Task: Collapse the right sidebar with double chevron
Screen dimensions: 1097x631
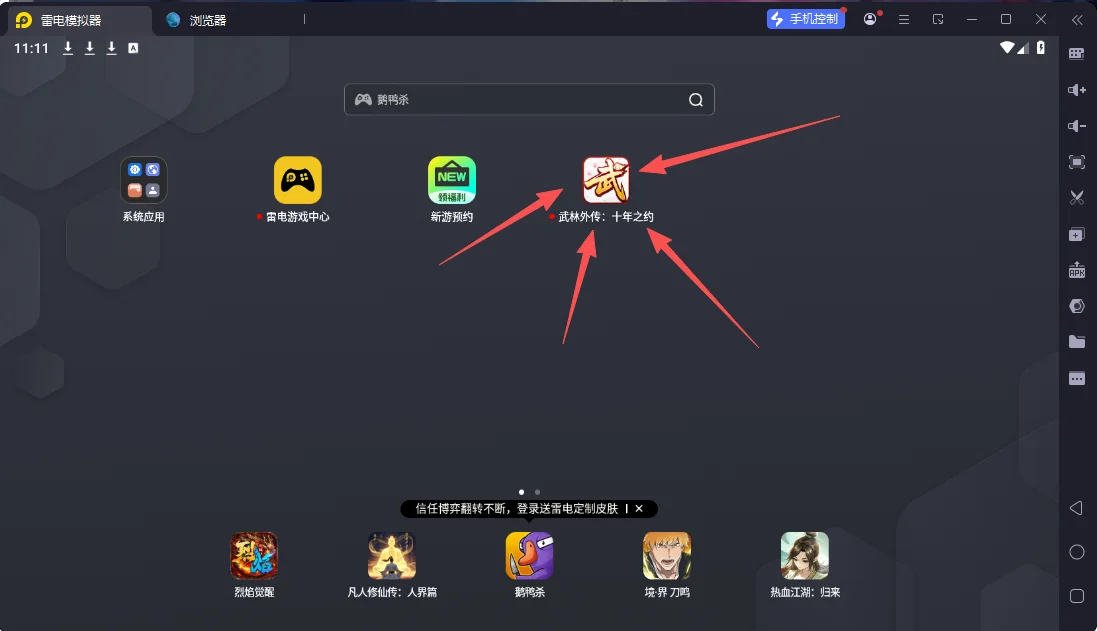Action: click(1077, 19)
